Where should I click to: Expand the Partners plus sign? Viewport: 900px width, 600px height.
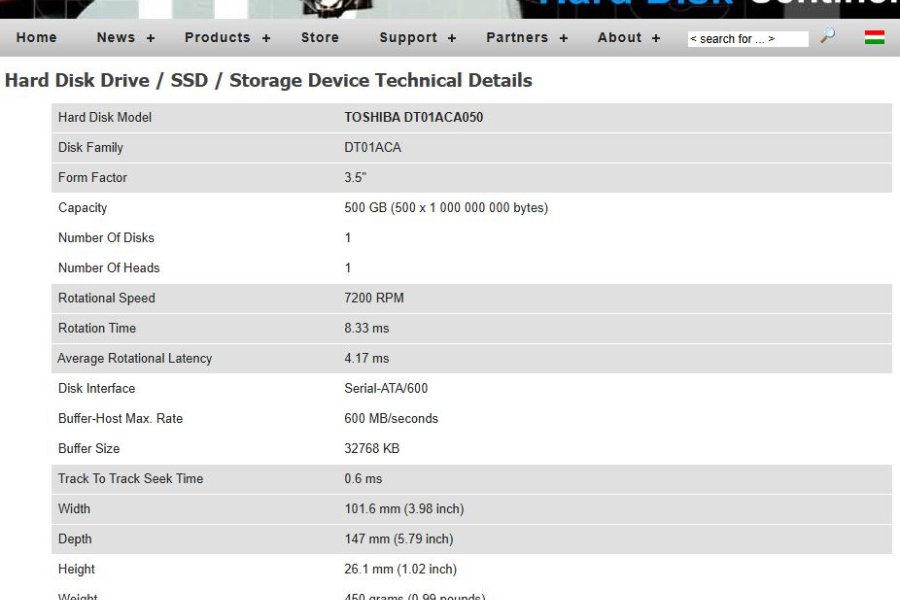(x=564, y=38)
